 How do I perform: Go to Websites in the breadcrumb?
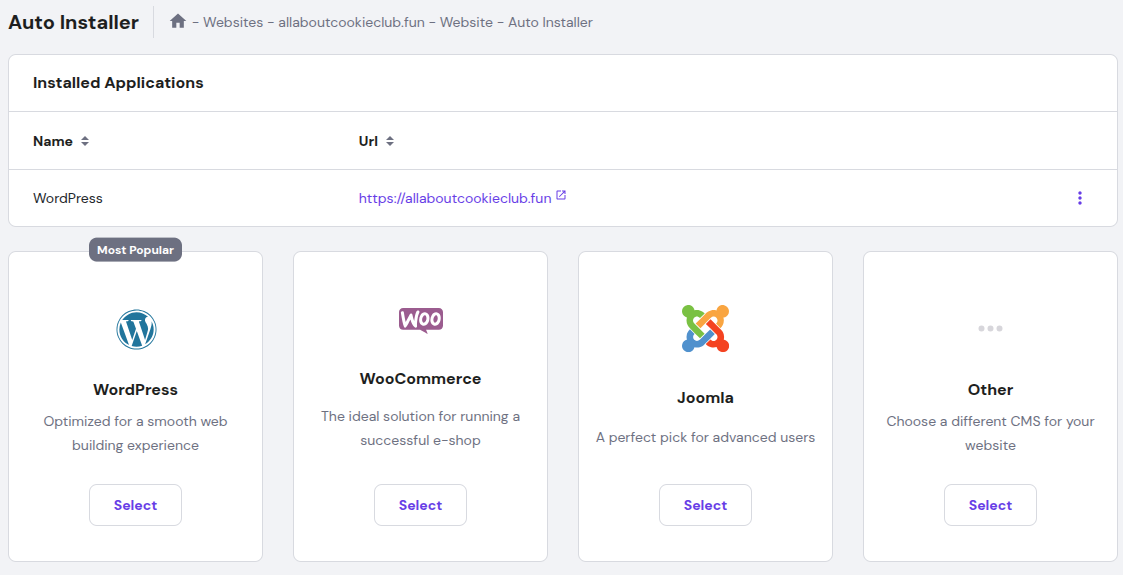(233, 22)
